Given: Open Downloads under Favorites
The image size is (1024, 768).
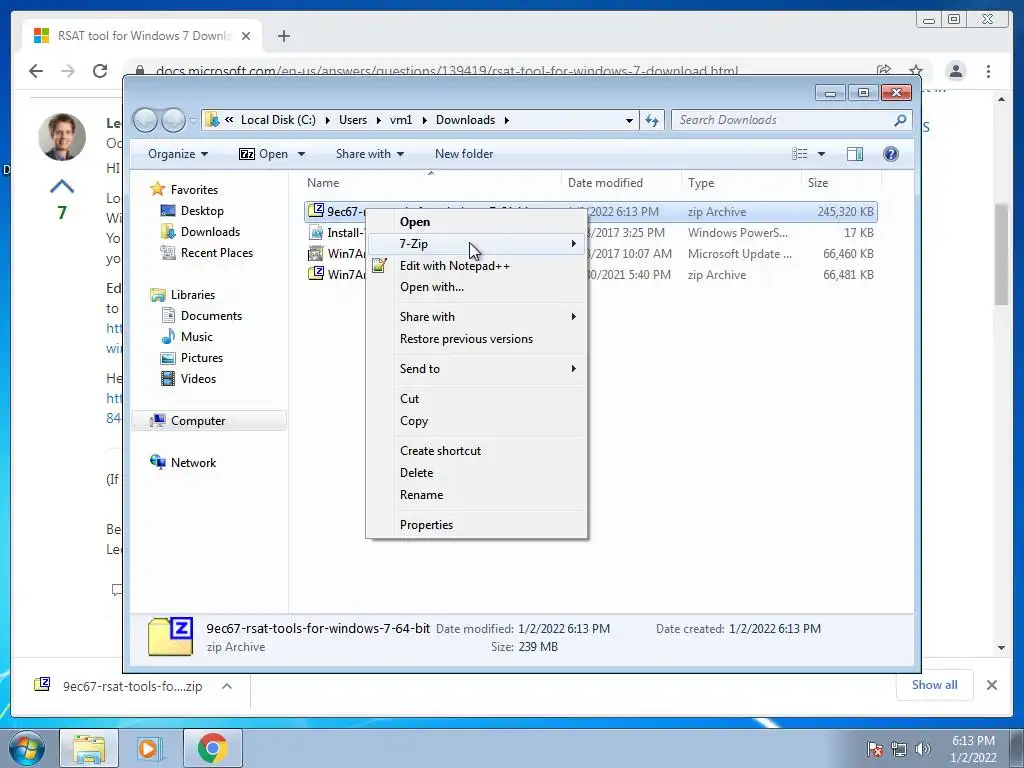Looking at the screenshot, I should click(x=200, y=232).
